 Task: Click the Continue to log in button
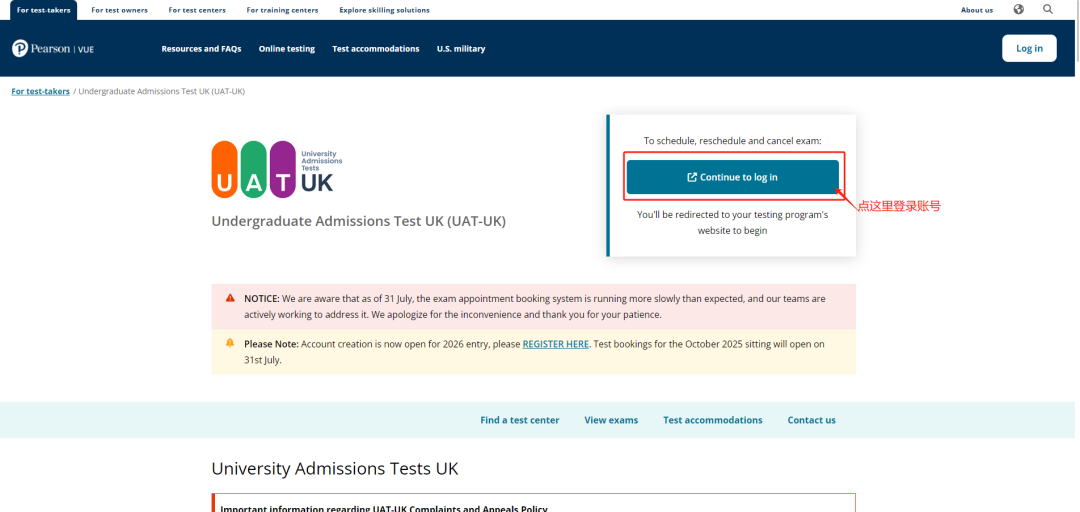pos(732,177)
